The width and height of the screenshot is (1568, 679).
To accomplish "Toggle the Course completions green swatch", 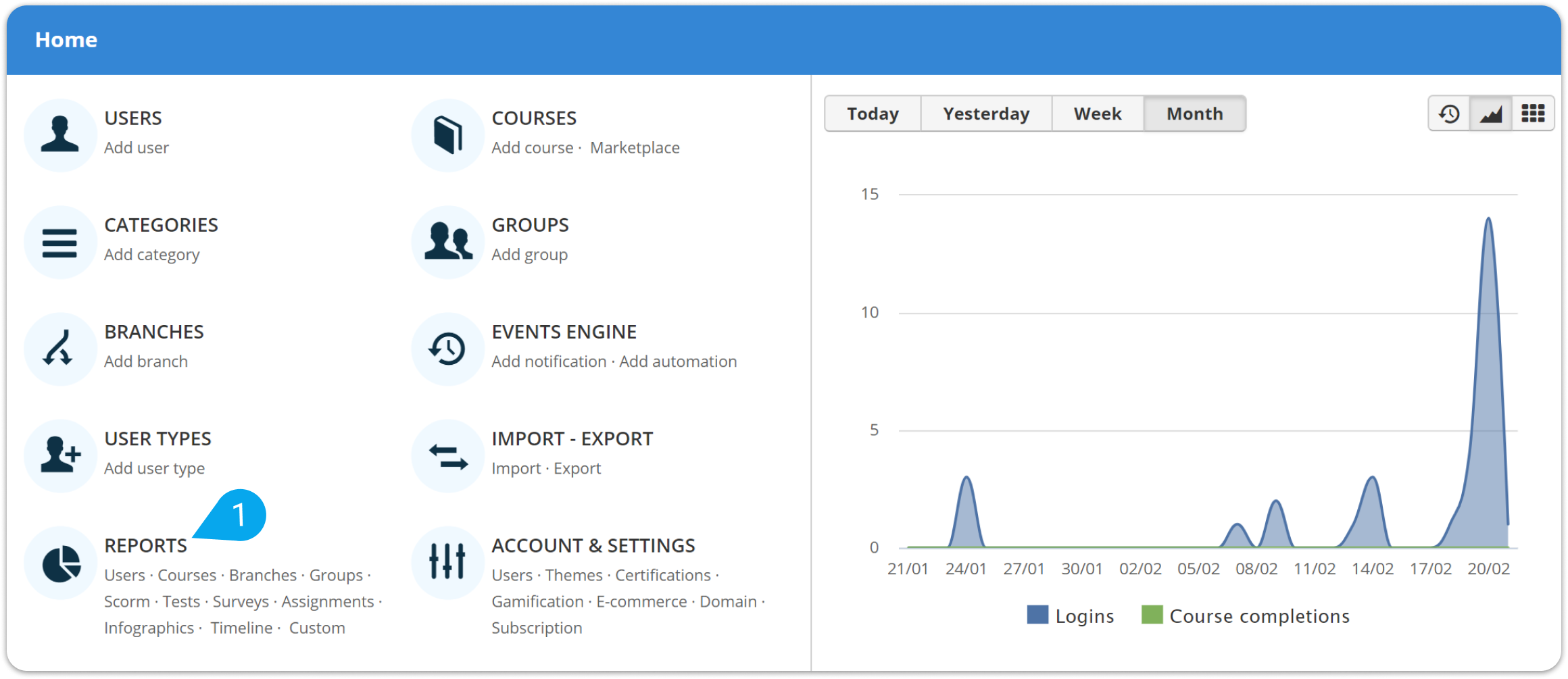I will 1152,615.
